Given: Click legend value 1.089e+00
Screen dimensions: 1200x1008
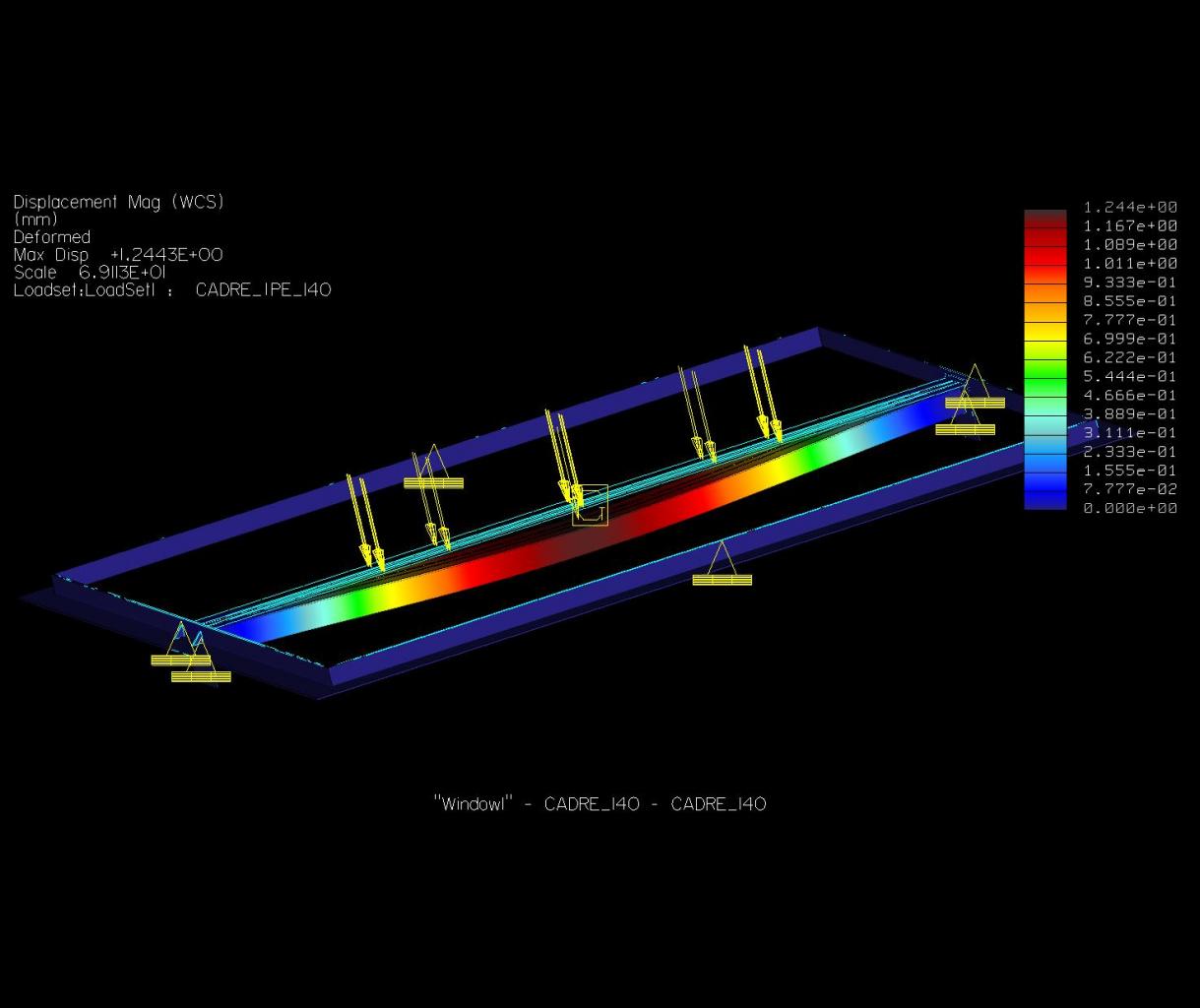Looking at the screenshot, I should point(1130,245).
